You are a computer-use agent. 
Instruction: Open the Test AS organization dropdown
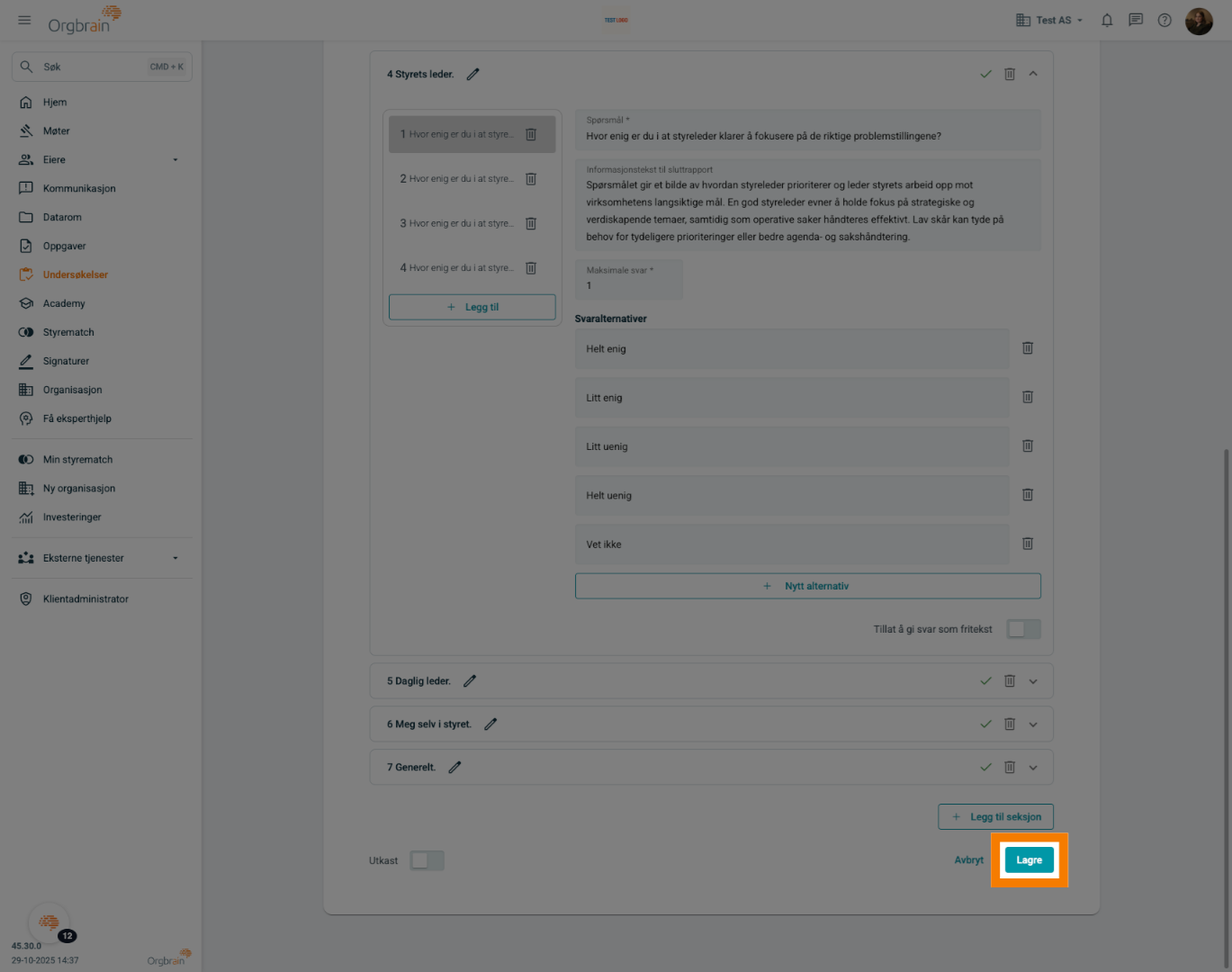click(1049, 20)
